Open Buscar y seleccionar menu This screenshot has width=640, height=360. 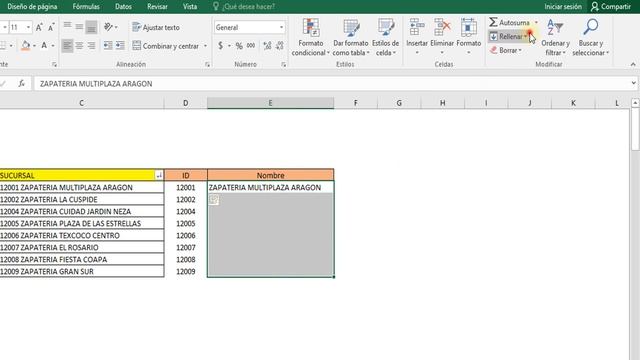(x=591, y=37)
